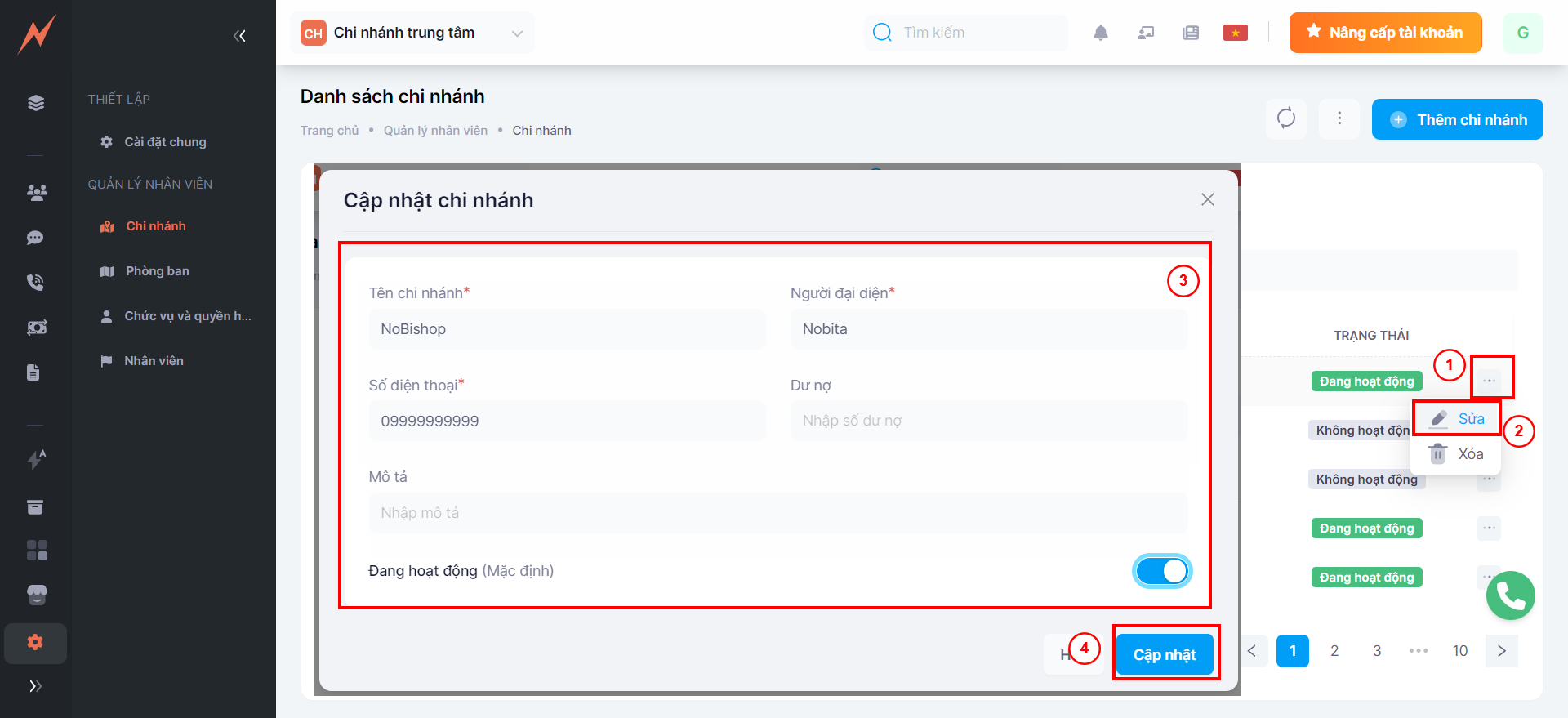Collapse the sidebar with double chevron
Screen dimensions: 1568x718
[239, 36]
